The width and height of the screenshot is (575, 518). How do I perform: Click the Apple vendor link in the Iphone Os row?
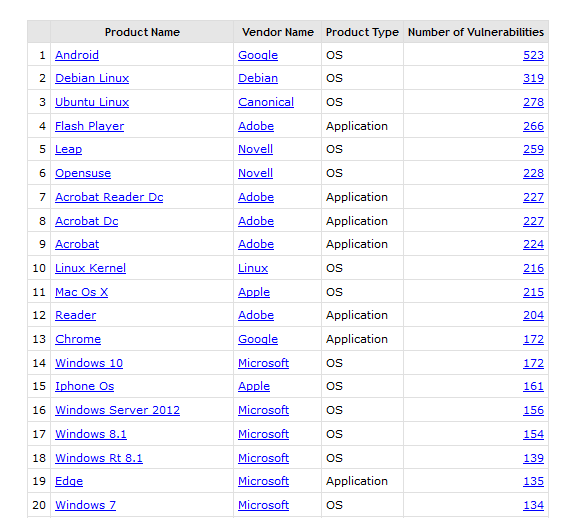click(254, 386)
